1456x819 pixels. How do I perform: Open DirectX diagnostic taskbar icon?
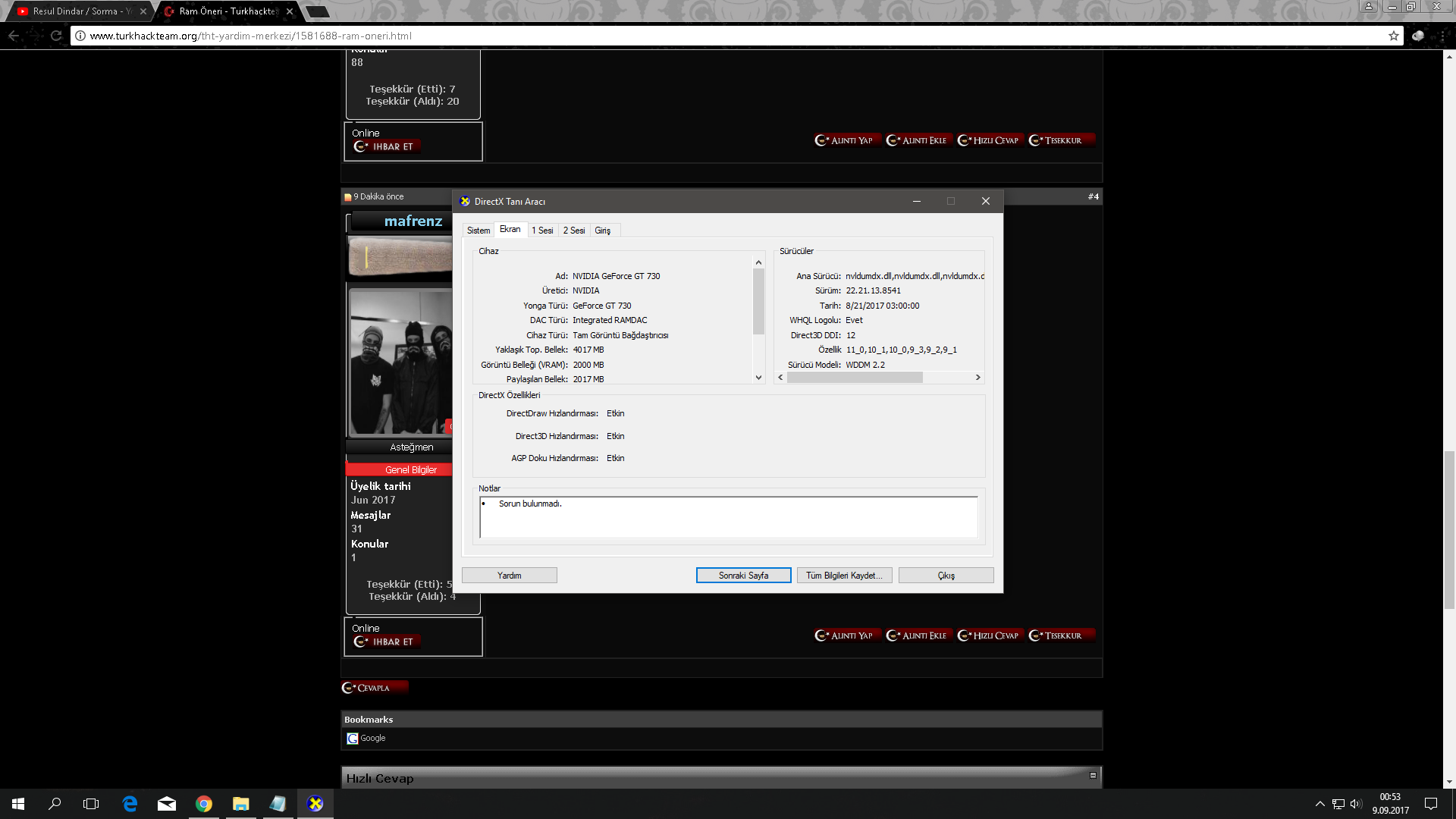pyautogui.click(x=315, y=804)
